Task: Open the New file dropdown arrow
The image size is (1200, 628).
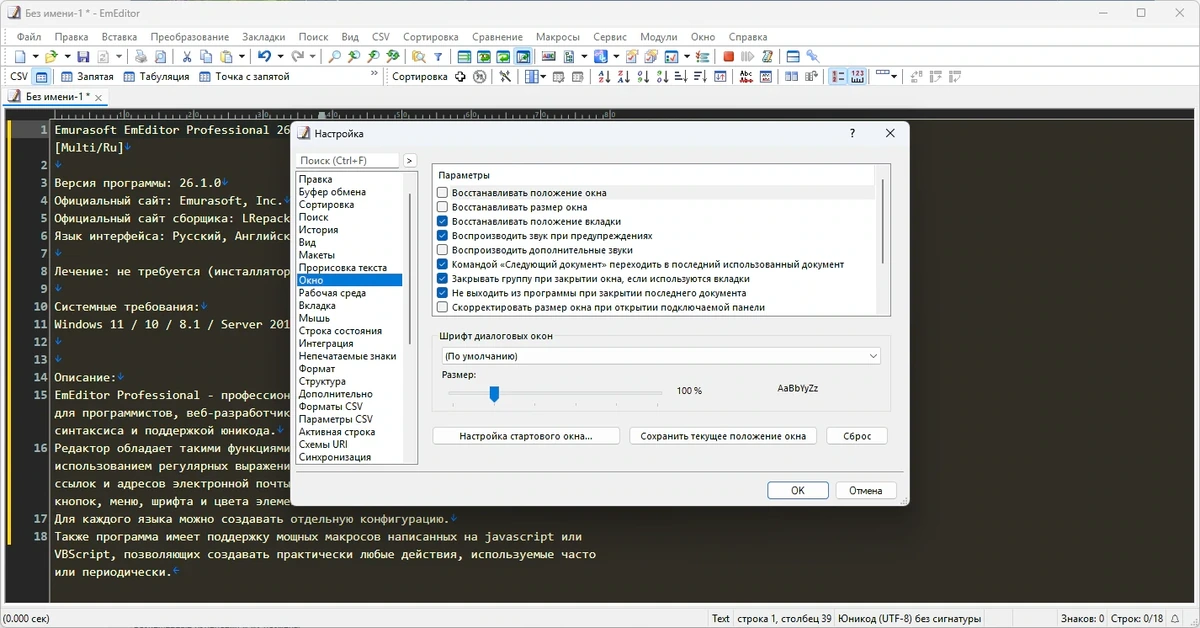Action: click(35, 56)
